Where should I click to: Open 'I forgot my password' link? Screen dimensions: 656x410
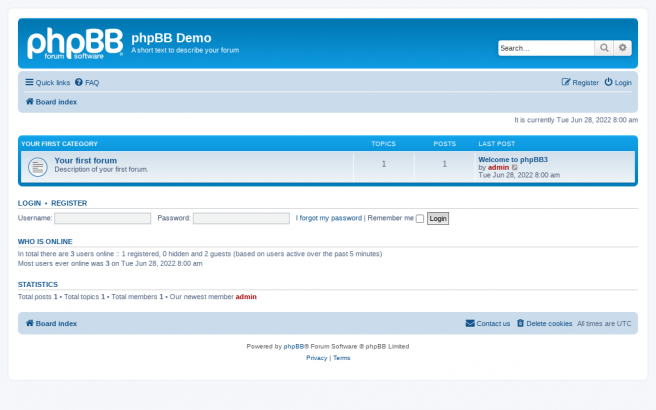coord(329,218)
